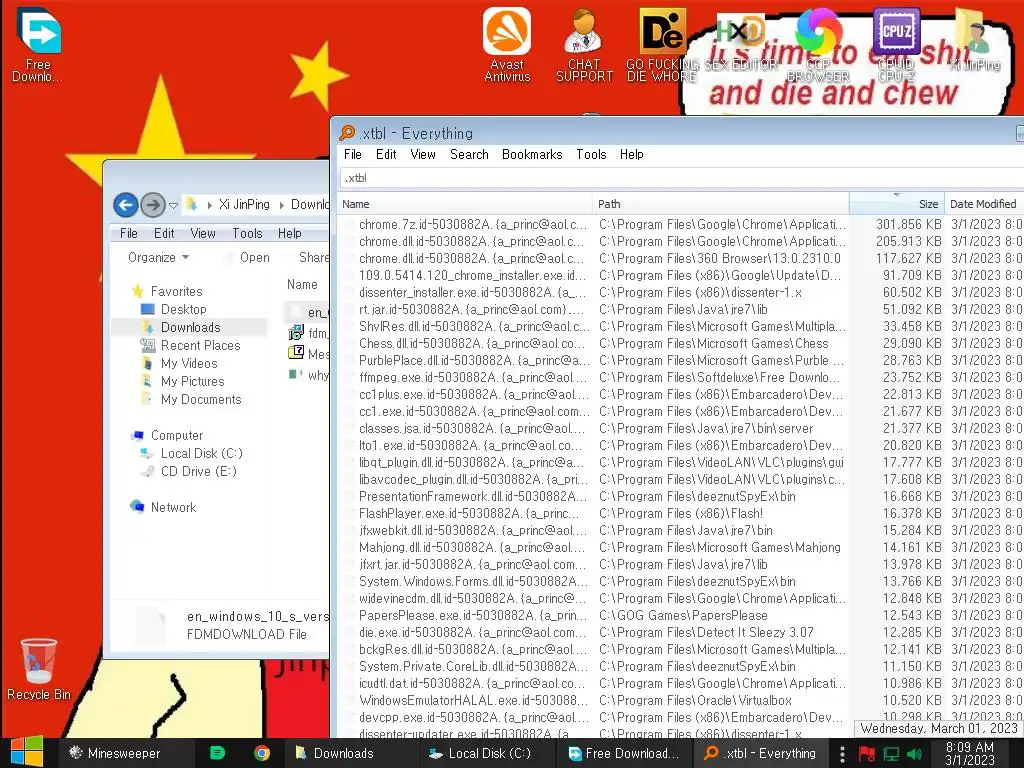Image resolution: width=1024 pixels, height=768 pixels.
Task: Open the Bookmarks menu in Everything
Action: tap(532, 154)
